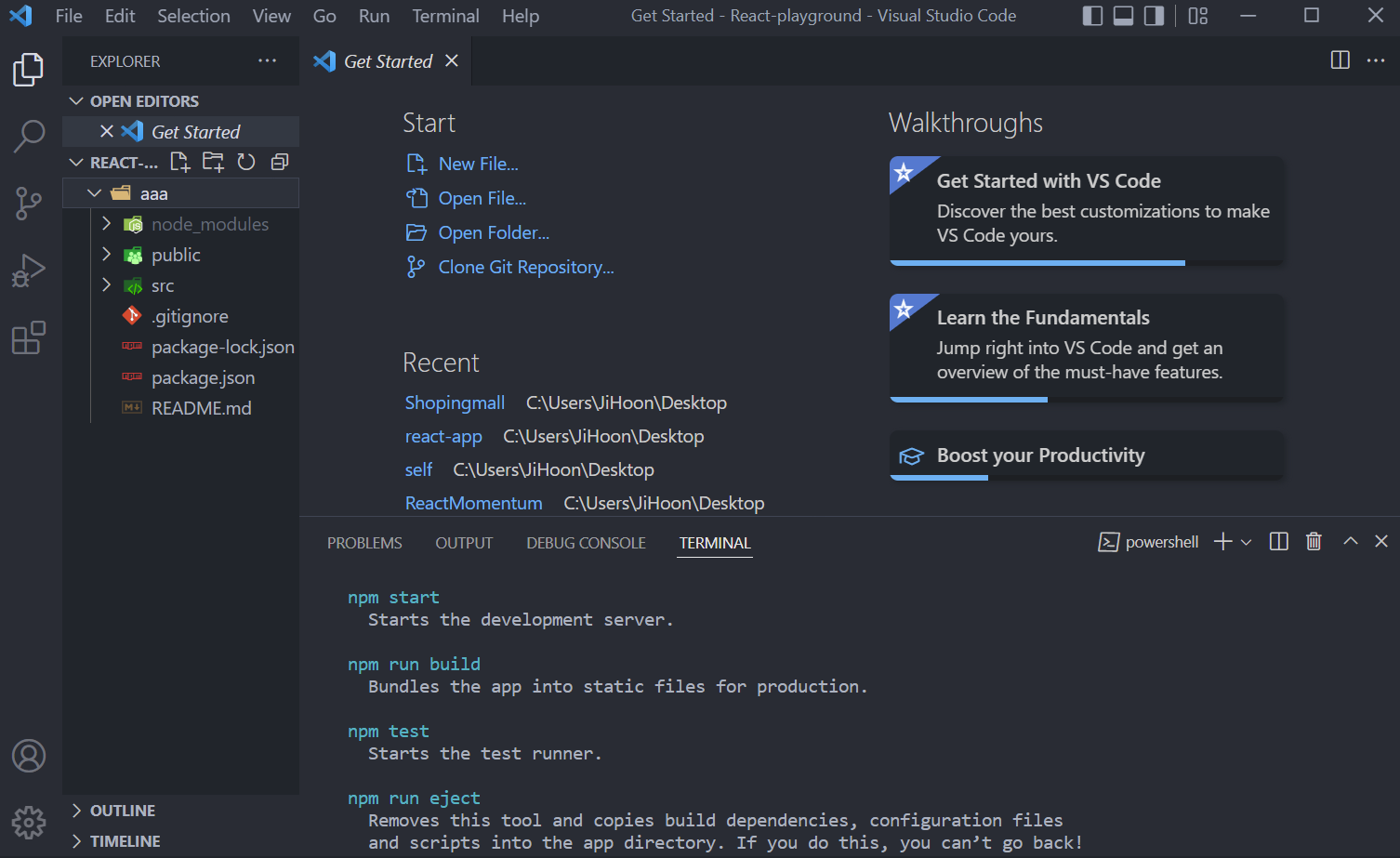Open Explorer more actions ellipsis
The image size is (1400, 858).
pyautogui.click(x=268, y=60)
